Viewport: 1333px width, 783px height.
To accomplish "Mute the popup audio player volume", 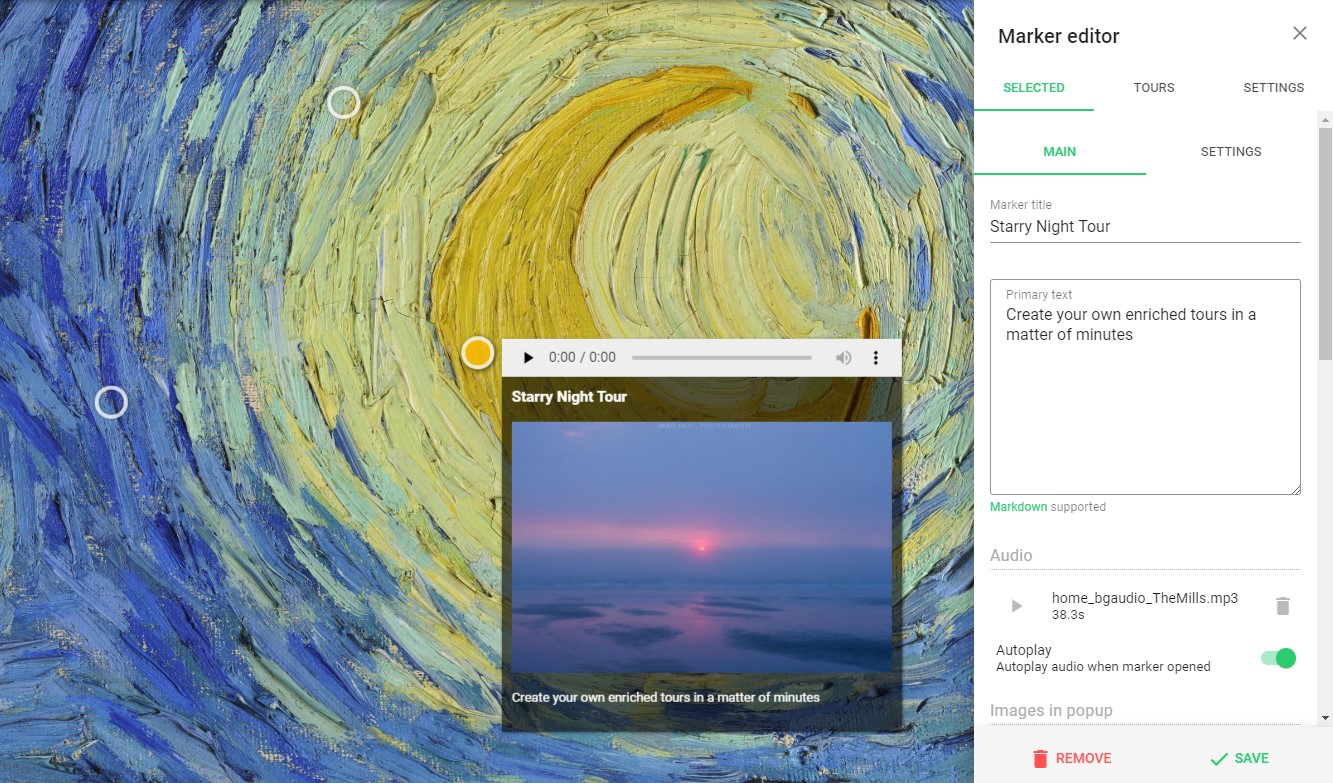I will [x=844, y=358].
